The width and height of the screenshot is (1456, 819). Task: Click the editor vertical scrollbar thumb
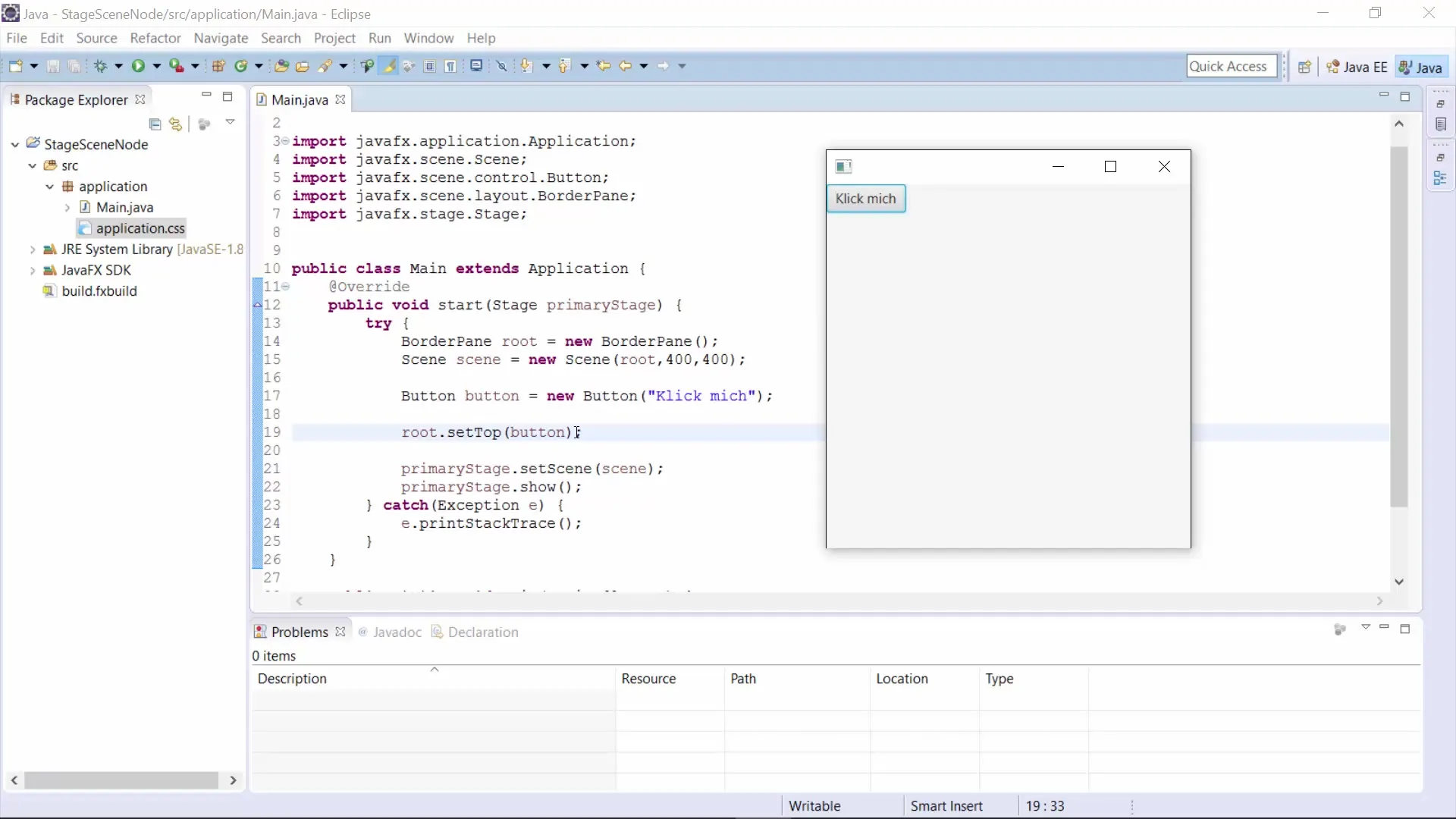[1399, 326]
